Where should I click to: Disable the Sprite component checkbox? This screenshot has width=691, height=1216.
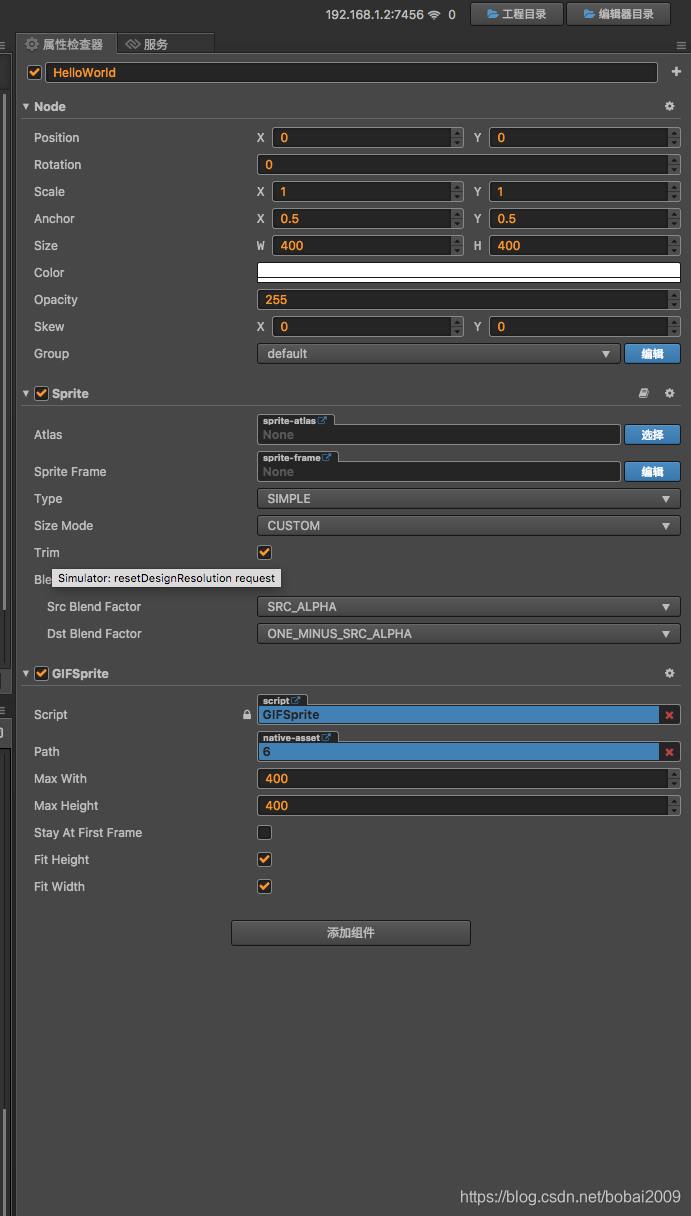point(42,394)
